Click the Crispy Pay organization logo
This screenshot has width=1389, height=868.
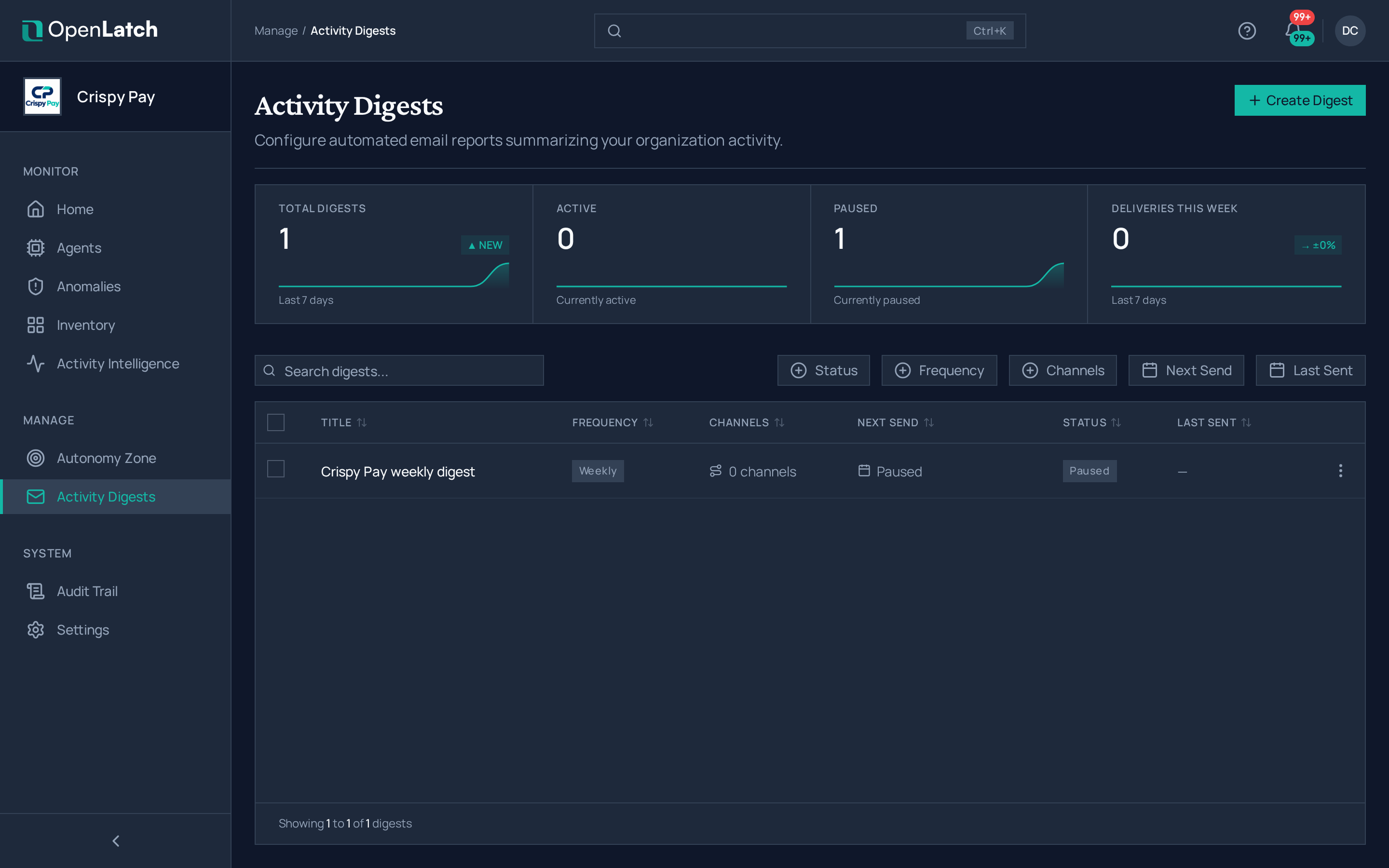coord(42,96)
